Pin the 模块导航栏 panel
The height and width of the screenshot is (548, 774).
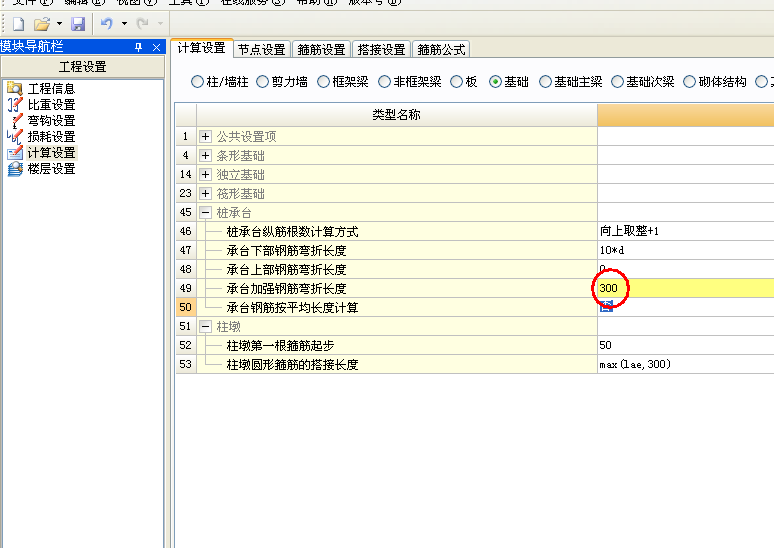(x=139, y=47)
